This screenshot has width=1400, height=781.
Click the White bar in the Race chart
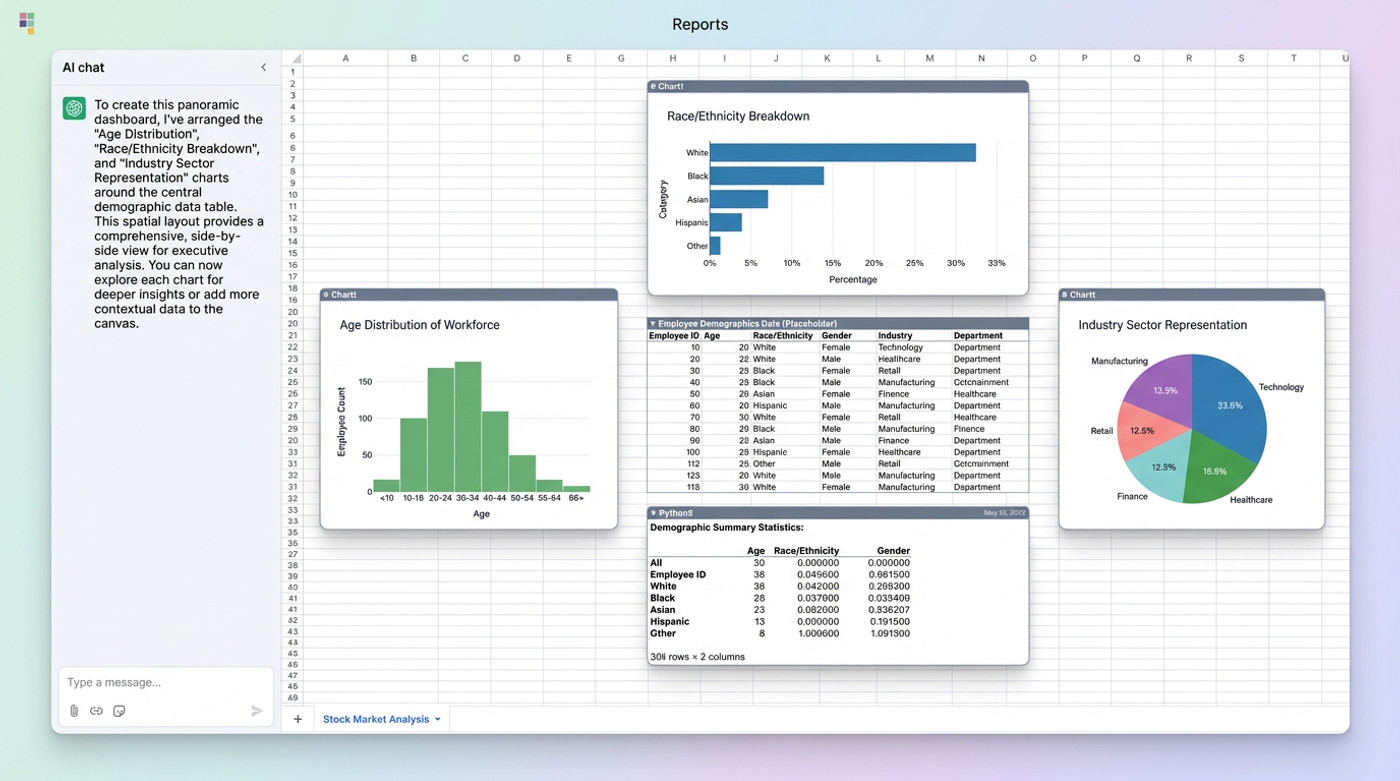click(x=843, y=153)
